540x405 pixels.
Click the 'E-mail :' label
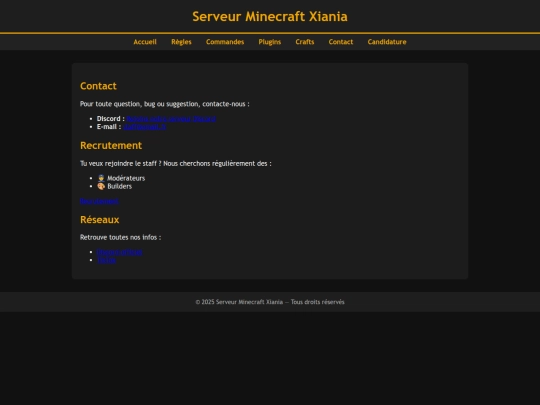click(x=109, y=127)
